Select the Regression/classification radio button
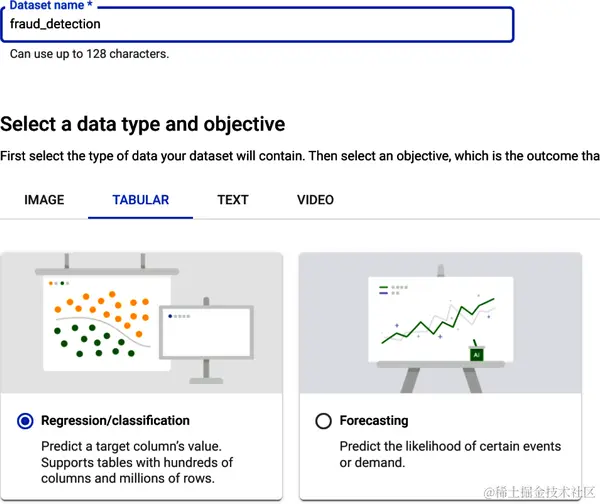The width and height of the screenshot is (600, 504). tap(25, 421)
